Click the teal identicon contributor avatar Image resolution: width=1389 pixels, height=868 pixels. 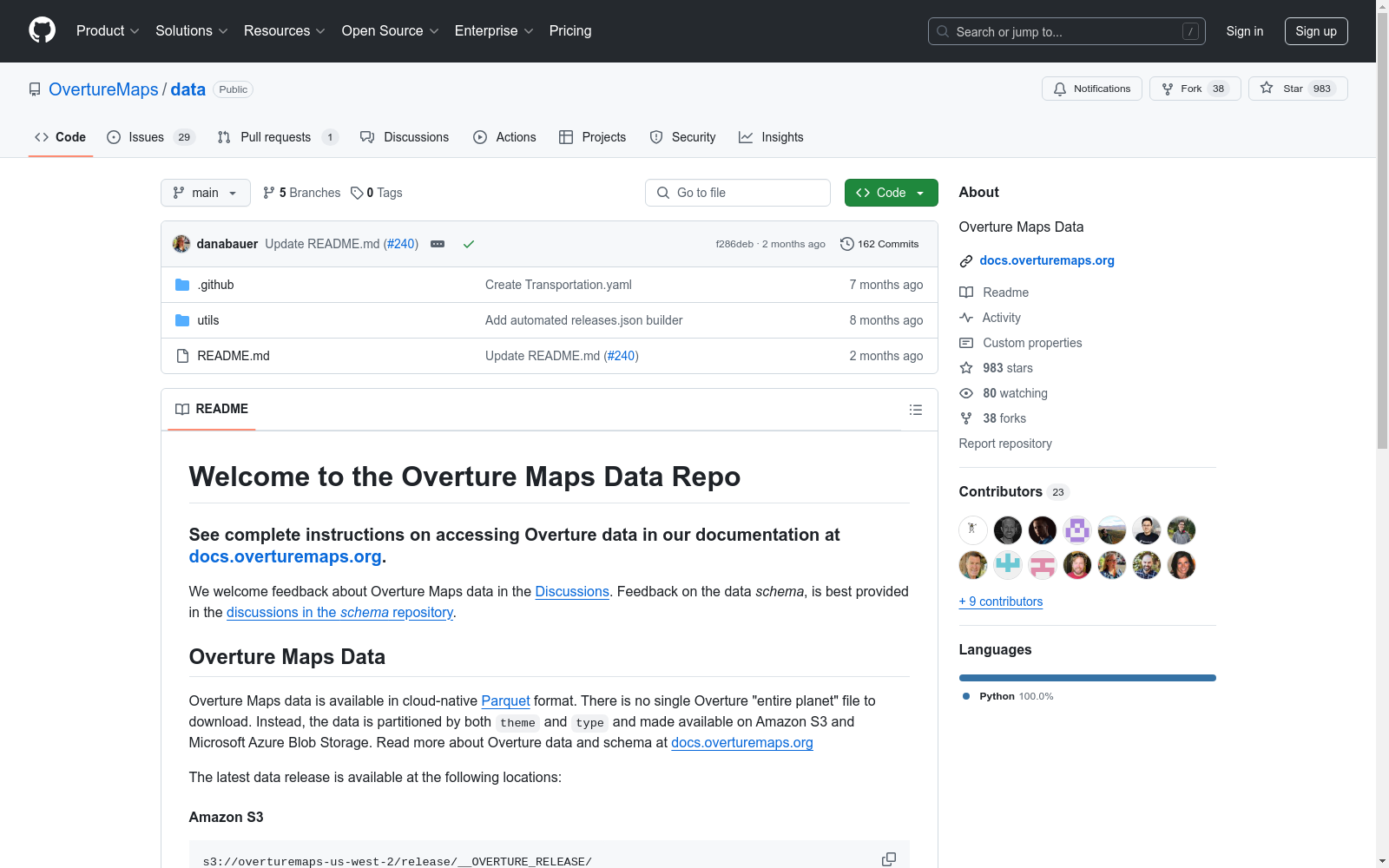click(x=1008, y=565)
